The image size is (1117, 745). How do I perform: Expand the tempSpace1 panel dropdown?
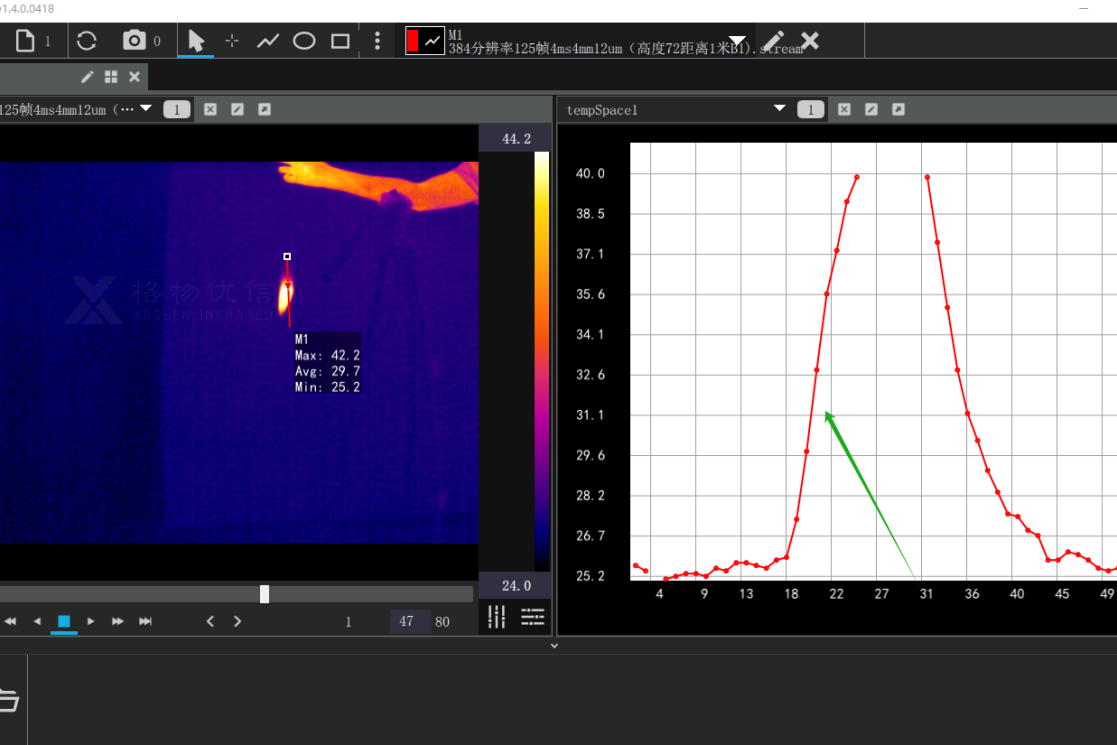(780, 109)
